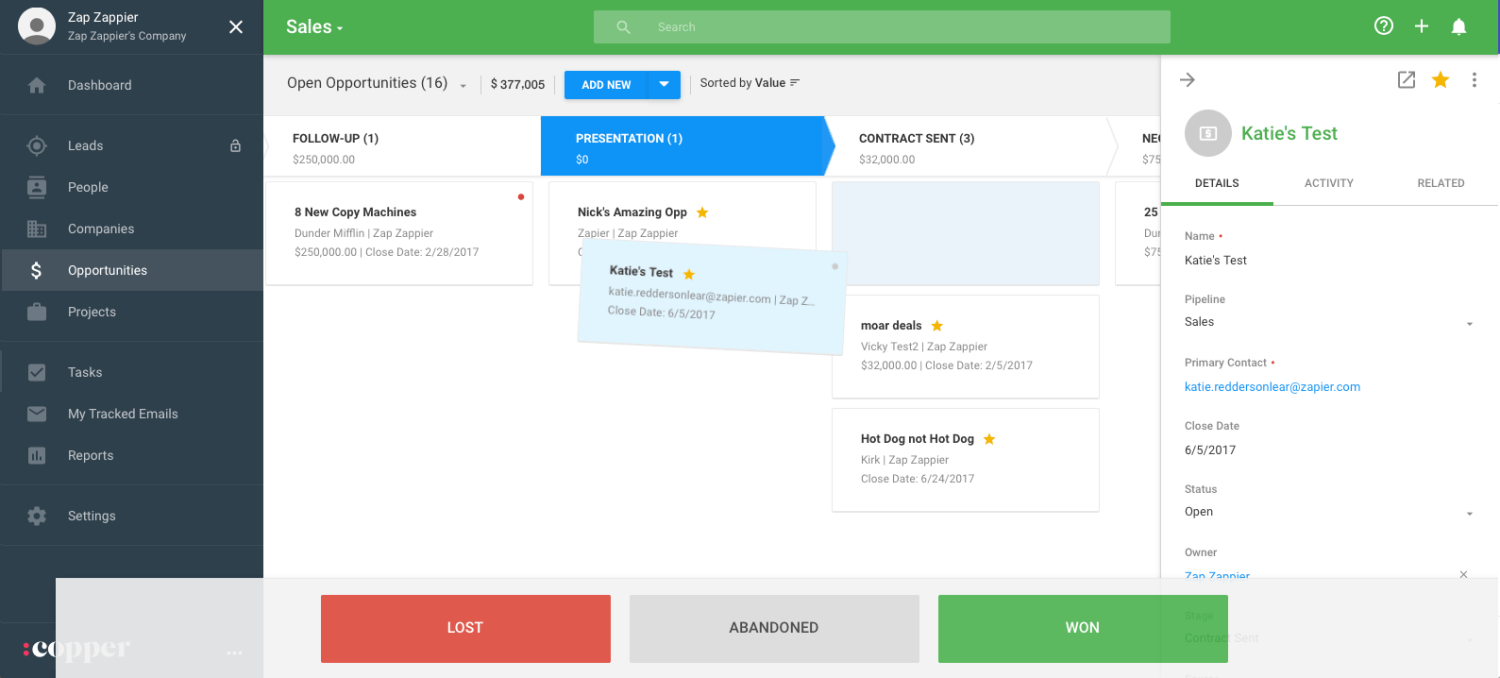Open the Pipeline dropdown showing Sales
This screenshot has width=1500, height=678.
pyautogui.click(x=1469, y=323)
